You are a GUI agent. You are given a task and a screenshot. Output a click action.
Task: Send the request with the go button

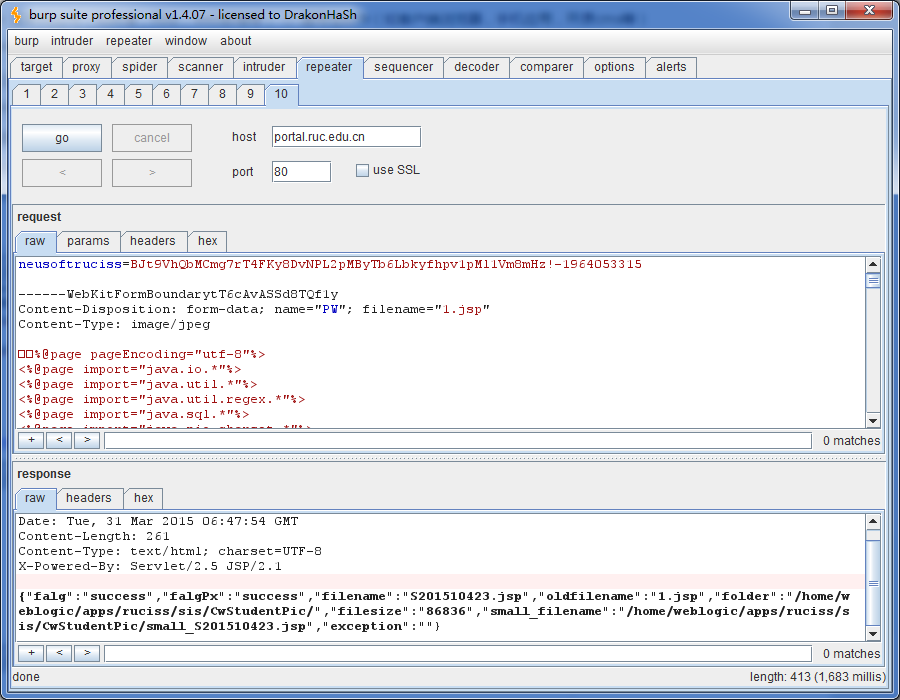(x=62, y=138)
